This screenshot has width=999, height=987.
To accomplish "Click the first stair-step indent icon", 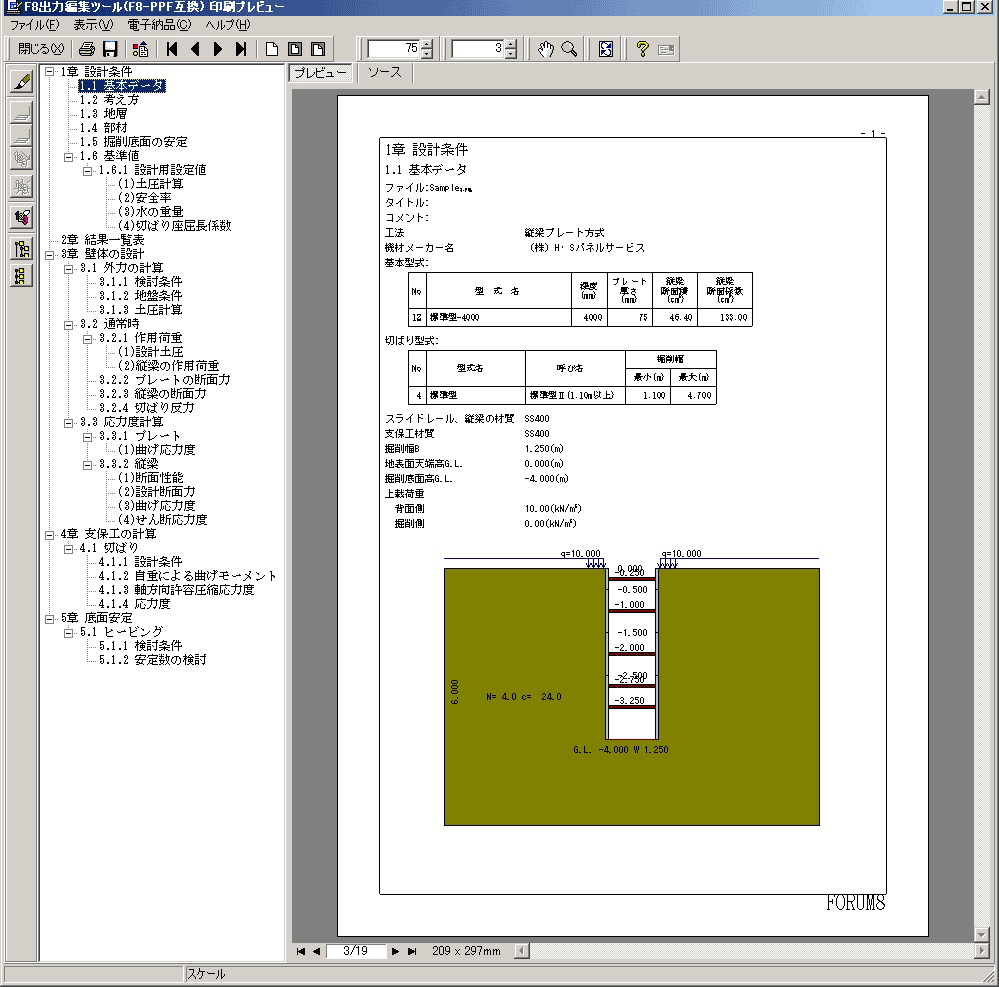I will point(22,112).
